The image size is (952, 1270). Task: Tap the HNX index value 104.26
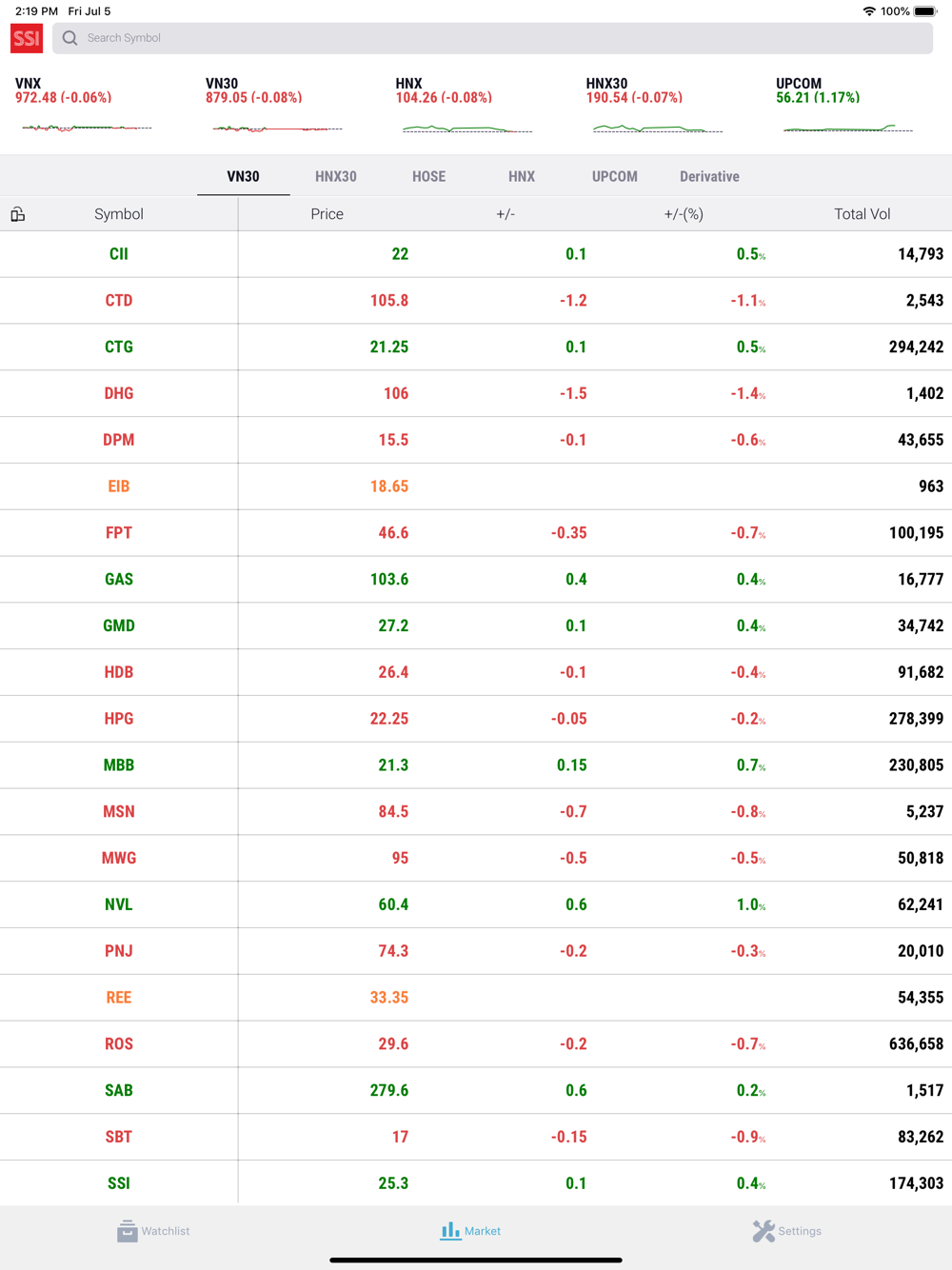(x=415, y=98)
